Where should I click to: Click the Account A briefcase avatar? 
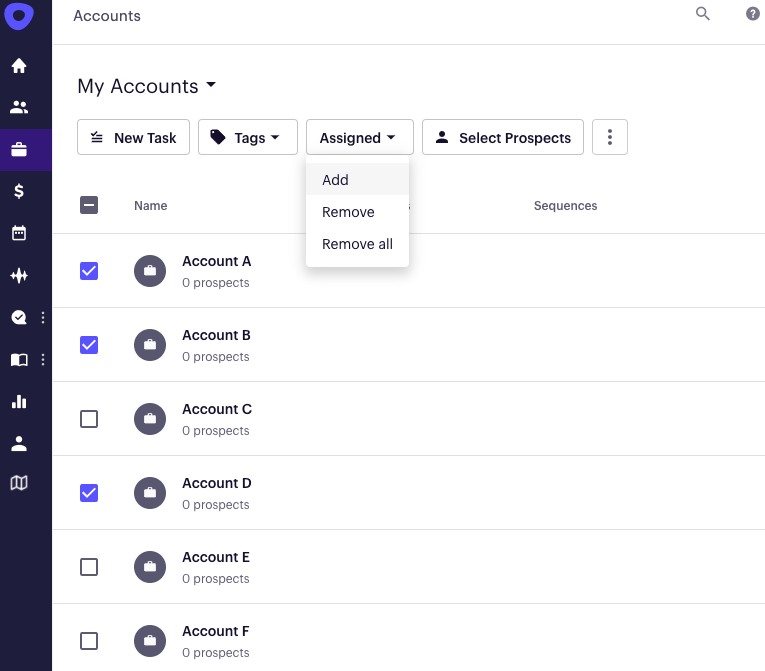(150, 271)
